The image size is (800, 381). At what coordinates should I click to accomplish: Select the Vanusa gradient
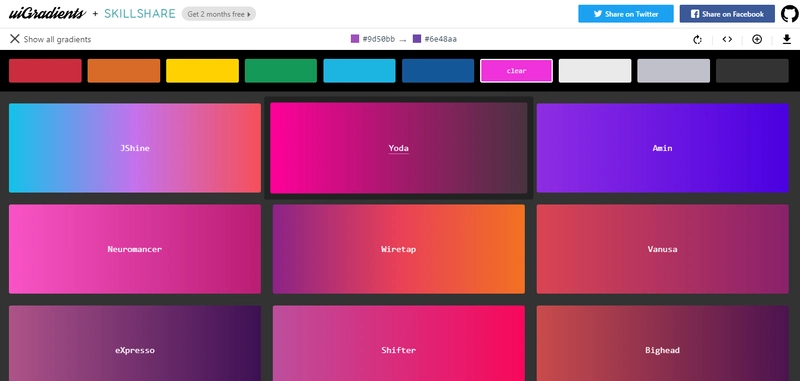662,249
